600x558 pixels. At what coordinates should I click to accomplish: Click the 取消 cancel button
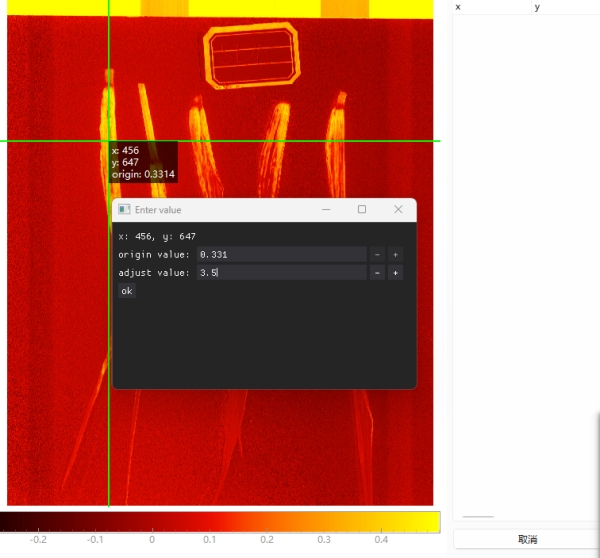527,539
